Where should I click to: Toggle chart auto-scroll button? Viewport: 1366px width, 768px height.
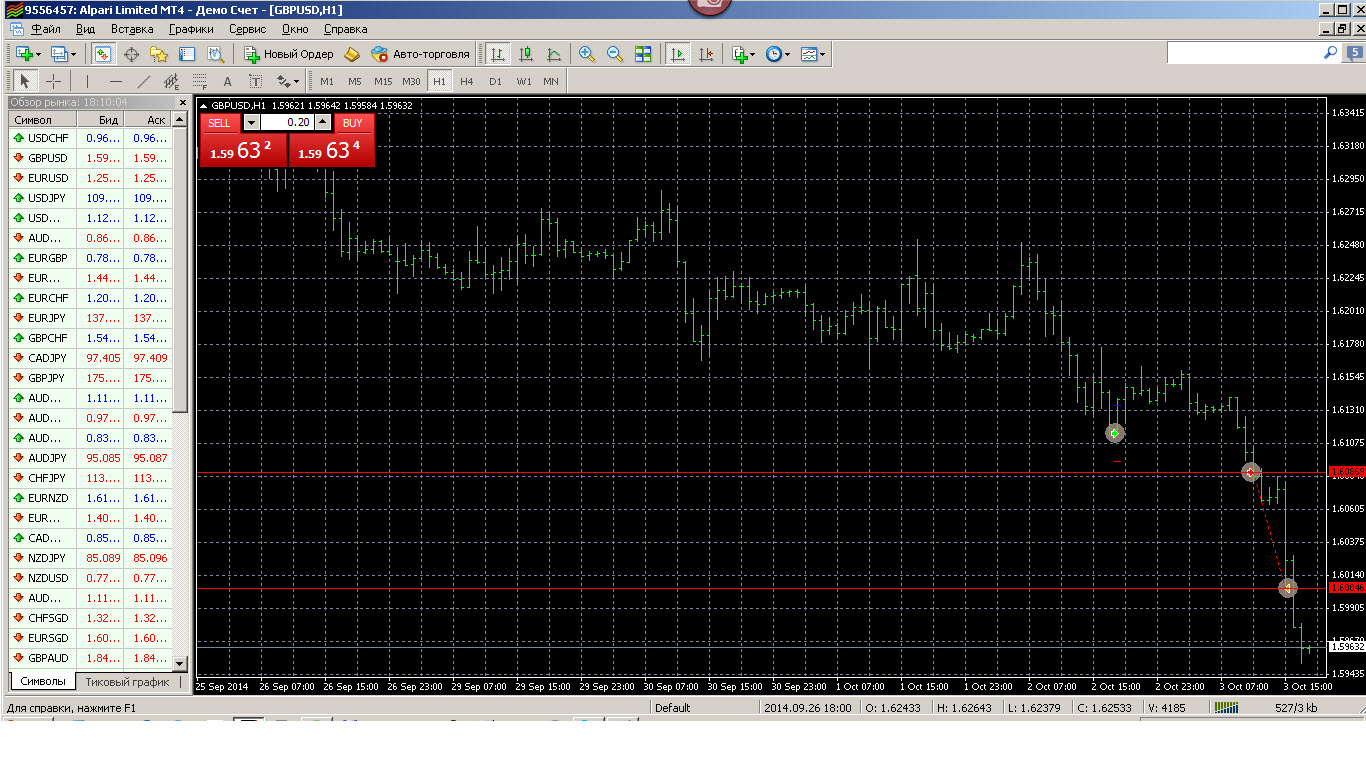click(x=678, y=54)
